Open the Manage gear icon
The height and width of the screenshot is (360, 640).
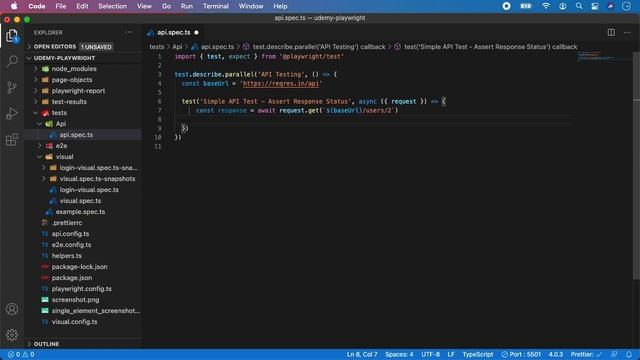pos(12,335)
